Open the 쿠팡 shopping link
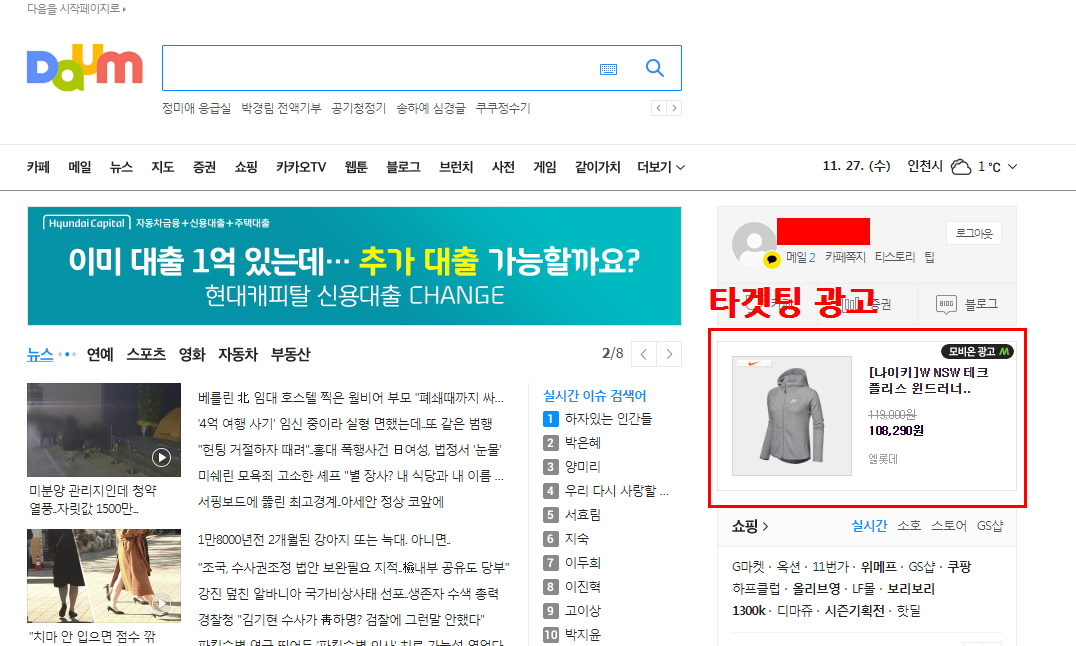1076x646 pixels. pos(959,567)
